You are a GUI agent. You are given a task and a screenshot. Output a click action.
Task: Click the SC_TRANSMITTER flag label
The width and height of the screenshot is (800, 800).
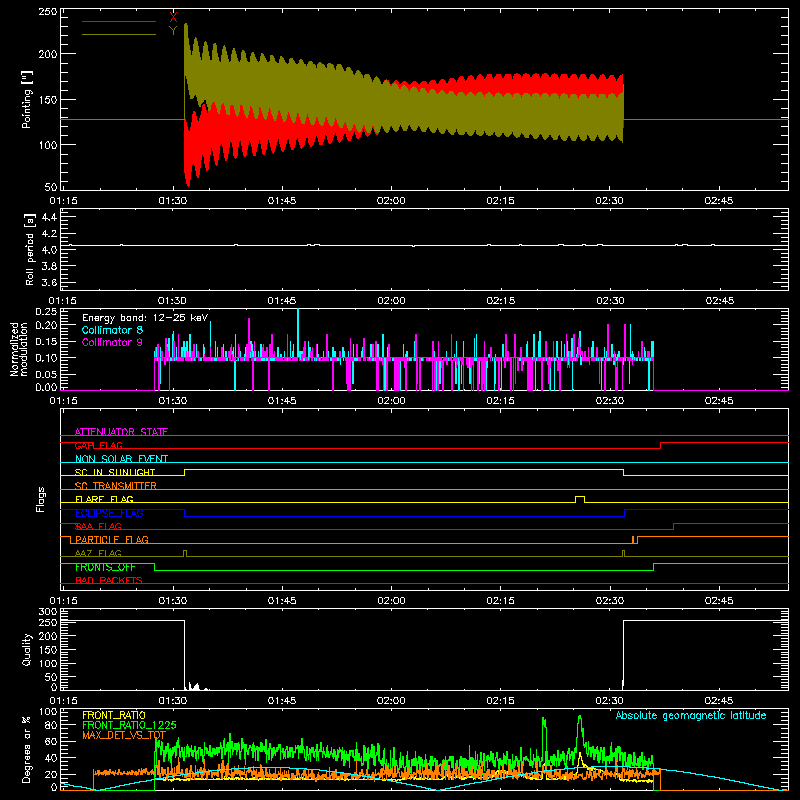pyautogui.click(x=116, y=486)
